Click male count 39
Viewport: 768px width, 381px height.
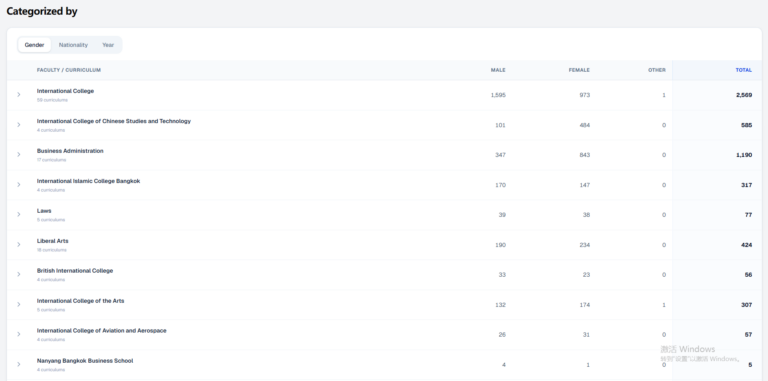pyautogui.click(x=502, y=215)
